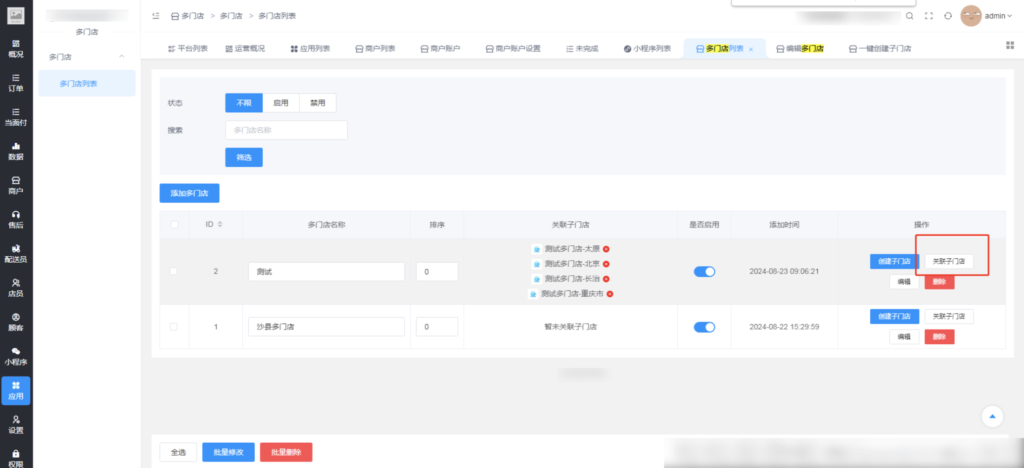This screenshot has width=1024, height=468.
Task: Click the search magnifier icon in the header
Action: pyautogui.click(x=910, y=16)
